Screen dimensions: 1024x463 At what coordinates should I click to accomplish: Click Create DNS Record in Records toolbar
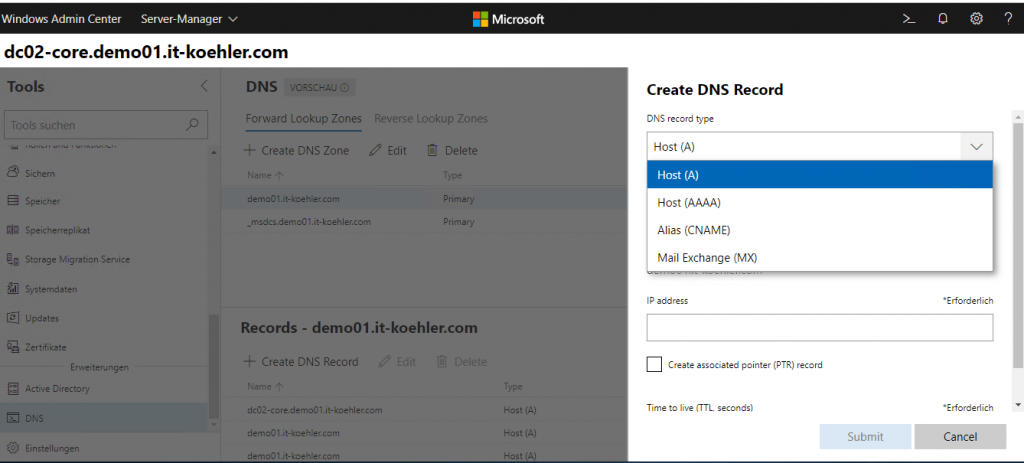(x=300, y=362)
